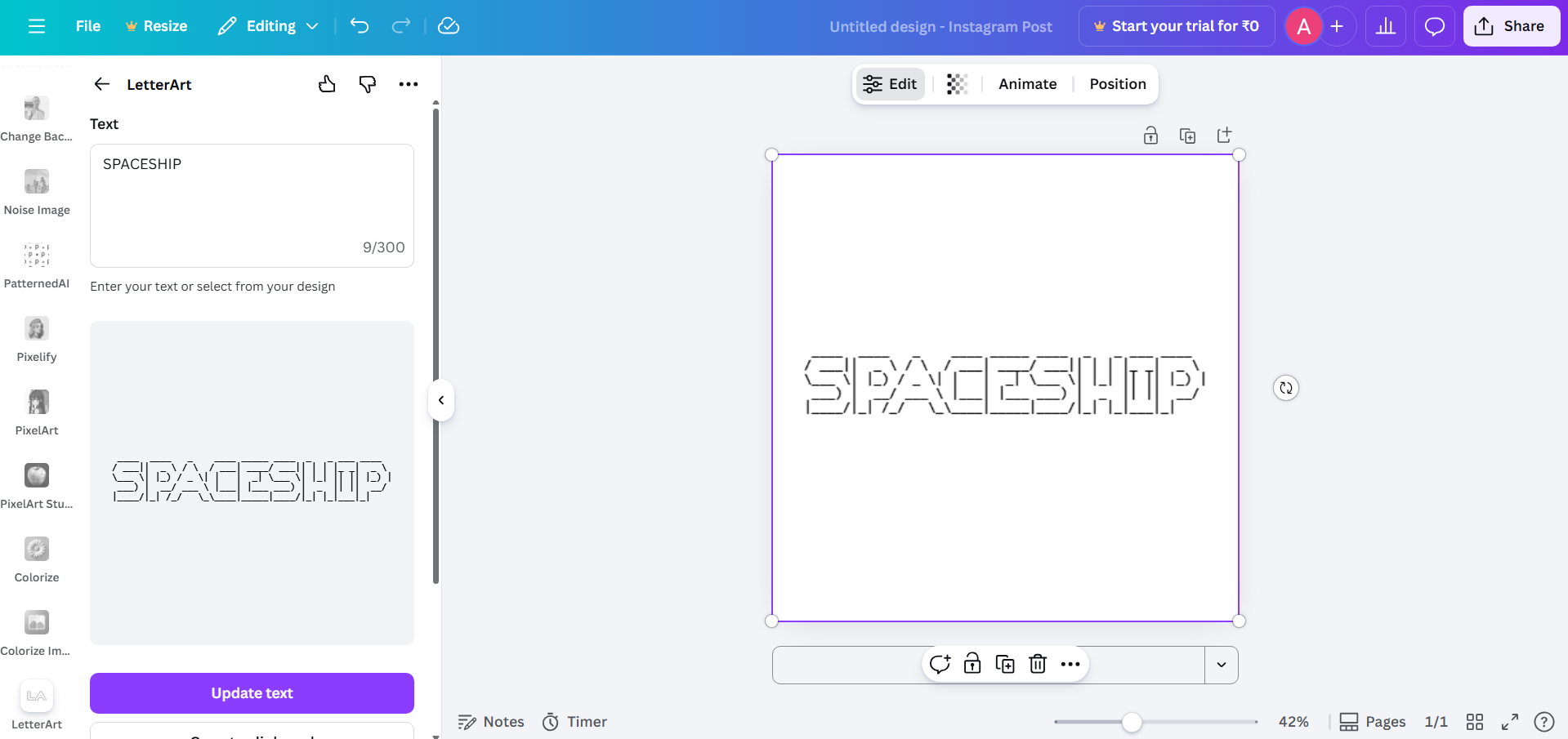This screenshot has width=1568, height=739.
Task: Go back from LetterArt panel
Action: click(102, 84)
